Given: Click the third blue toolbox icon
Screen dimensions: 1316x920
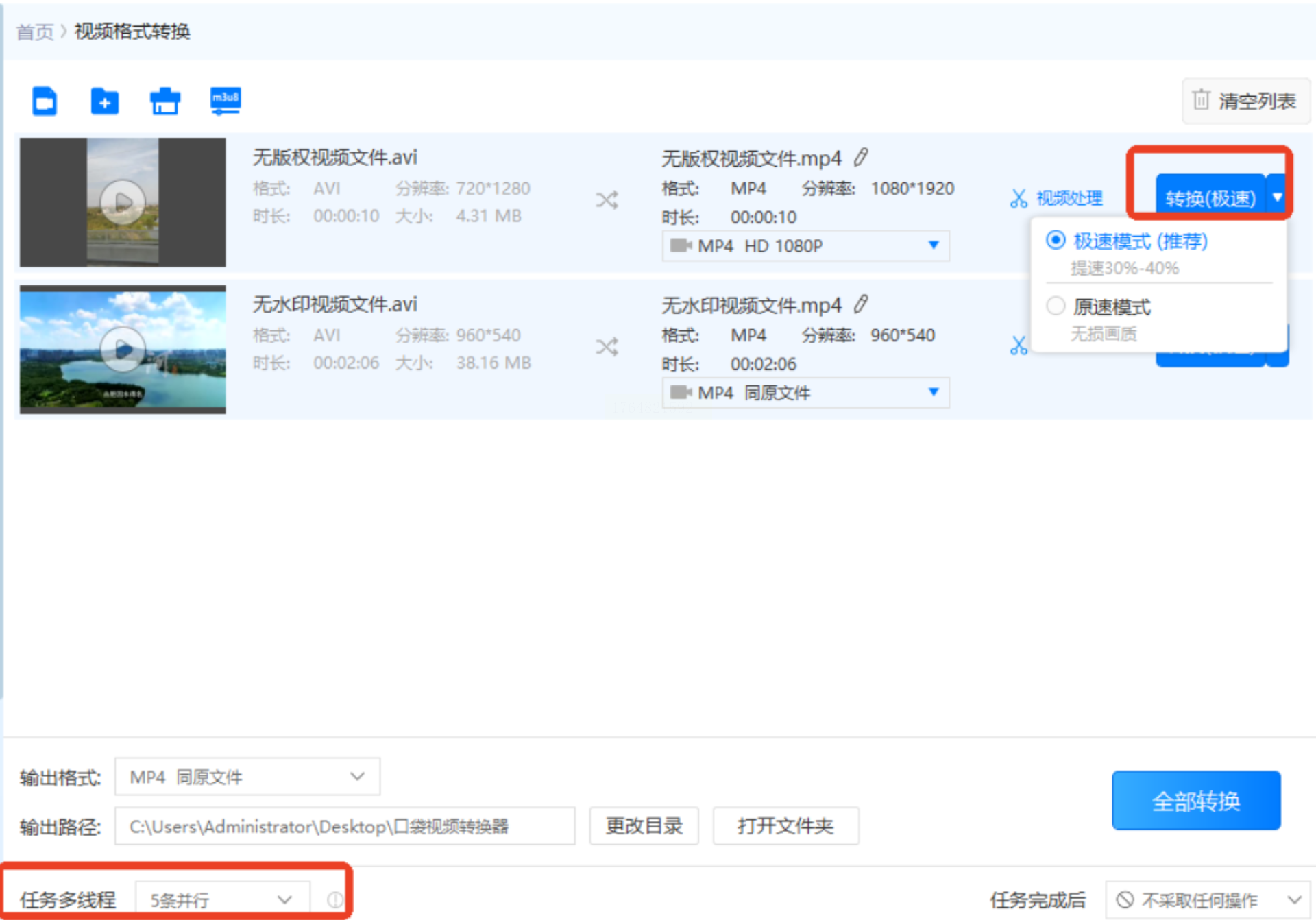Looking at the screenshot, I should [x=164, y=101].
